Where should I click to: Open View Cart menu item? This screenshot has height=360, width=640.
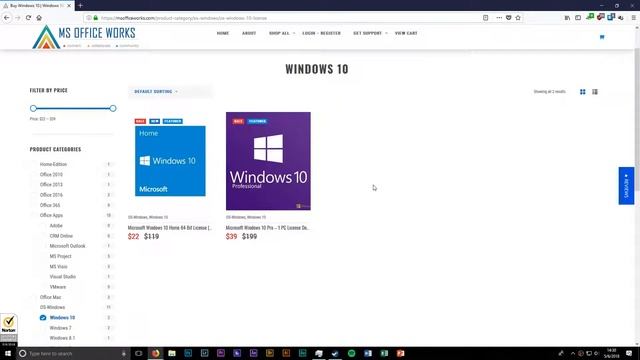pos(406,33)
